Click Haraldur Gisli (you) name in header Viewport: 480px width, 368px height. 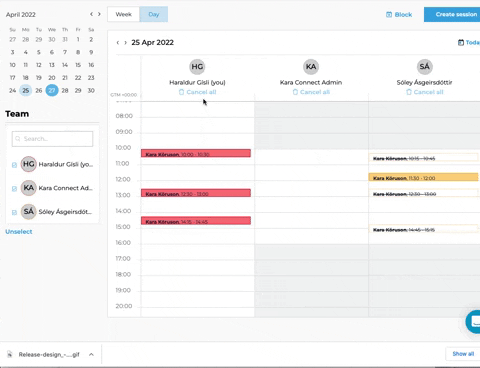point(197,82)
